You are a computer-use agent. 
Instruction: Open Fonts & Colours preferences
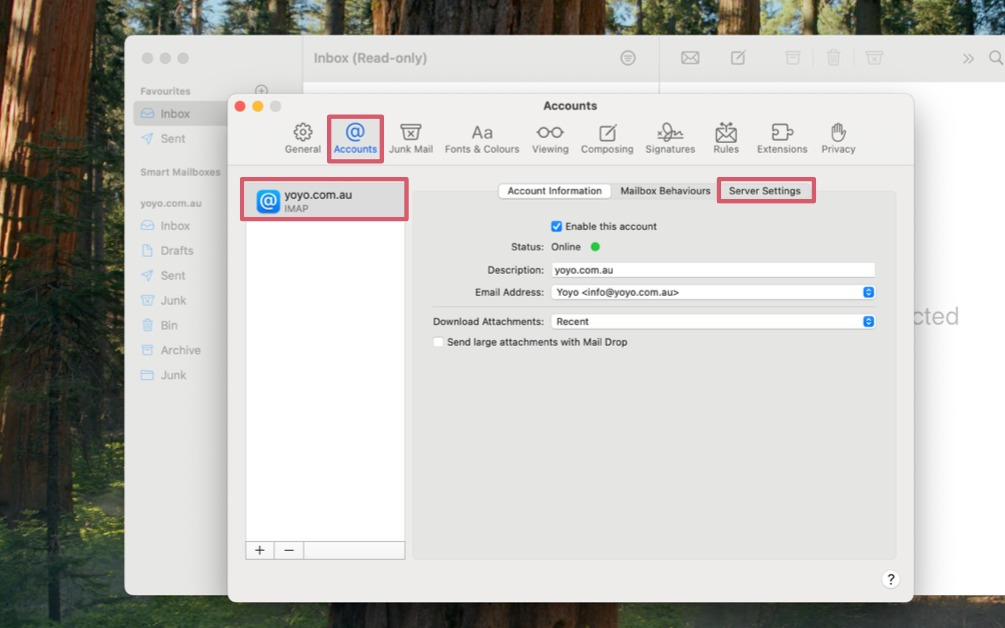tap(482, 138)
